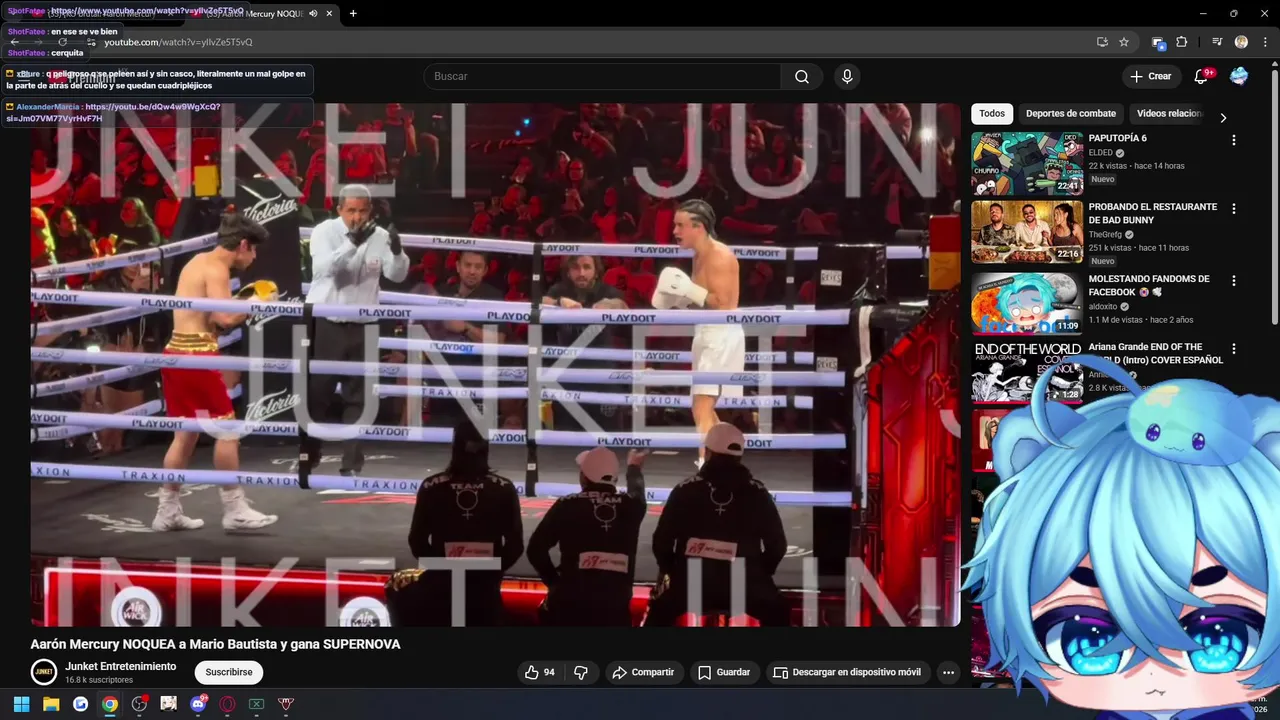Image resolution: width=1280 pixels, height=720 pixels.
Task: Click the Suscribirse button
Action: (229, 672)
